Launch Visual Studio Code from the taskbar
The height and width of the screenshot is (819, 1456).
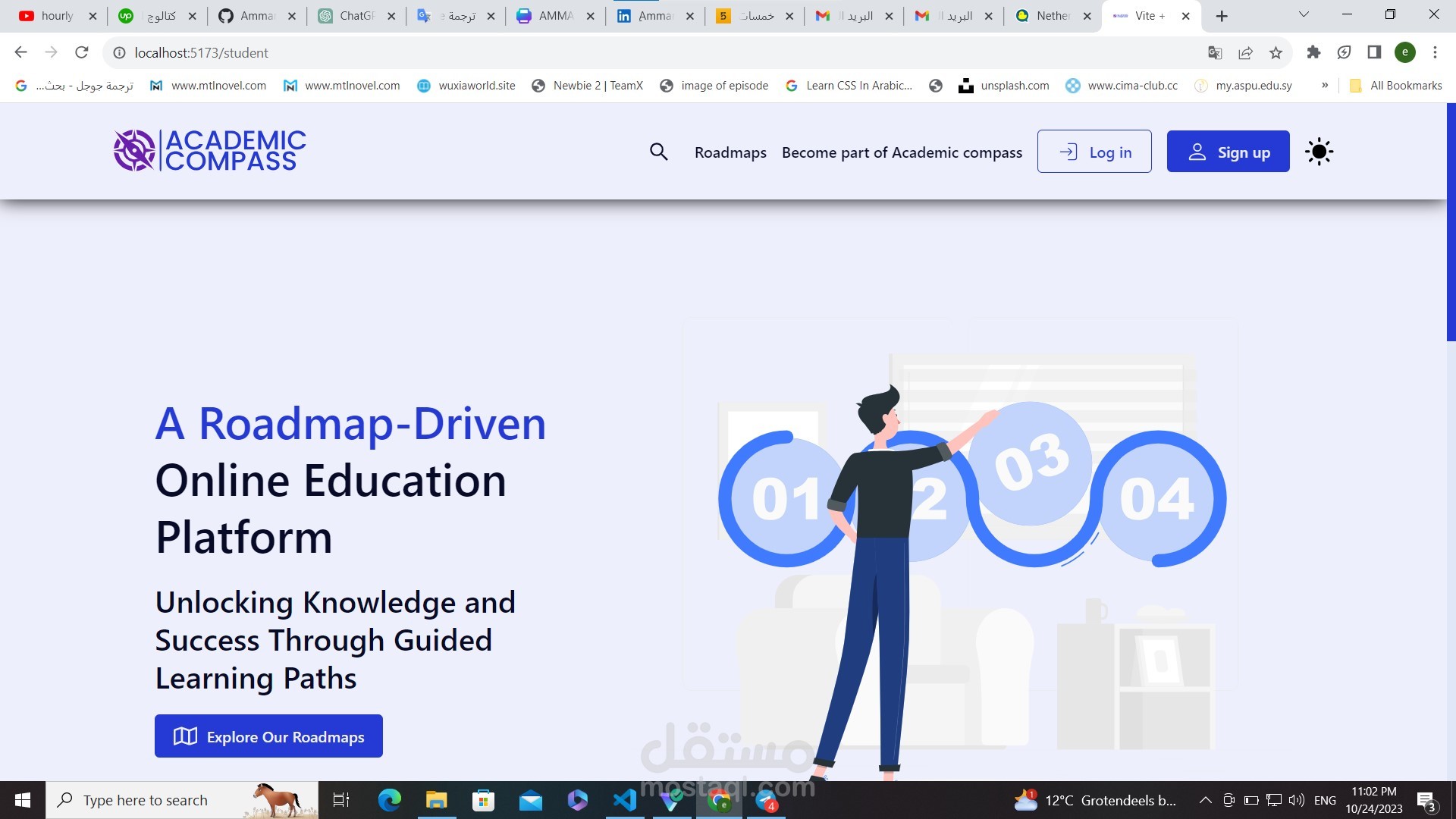click(x=625, y=799)
